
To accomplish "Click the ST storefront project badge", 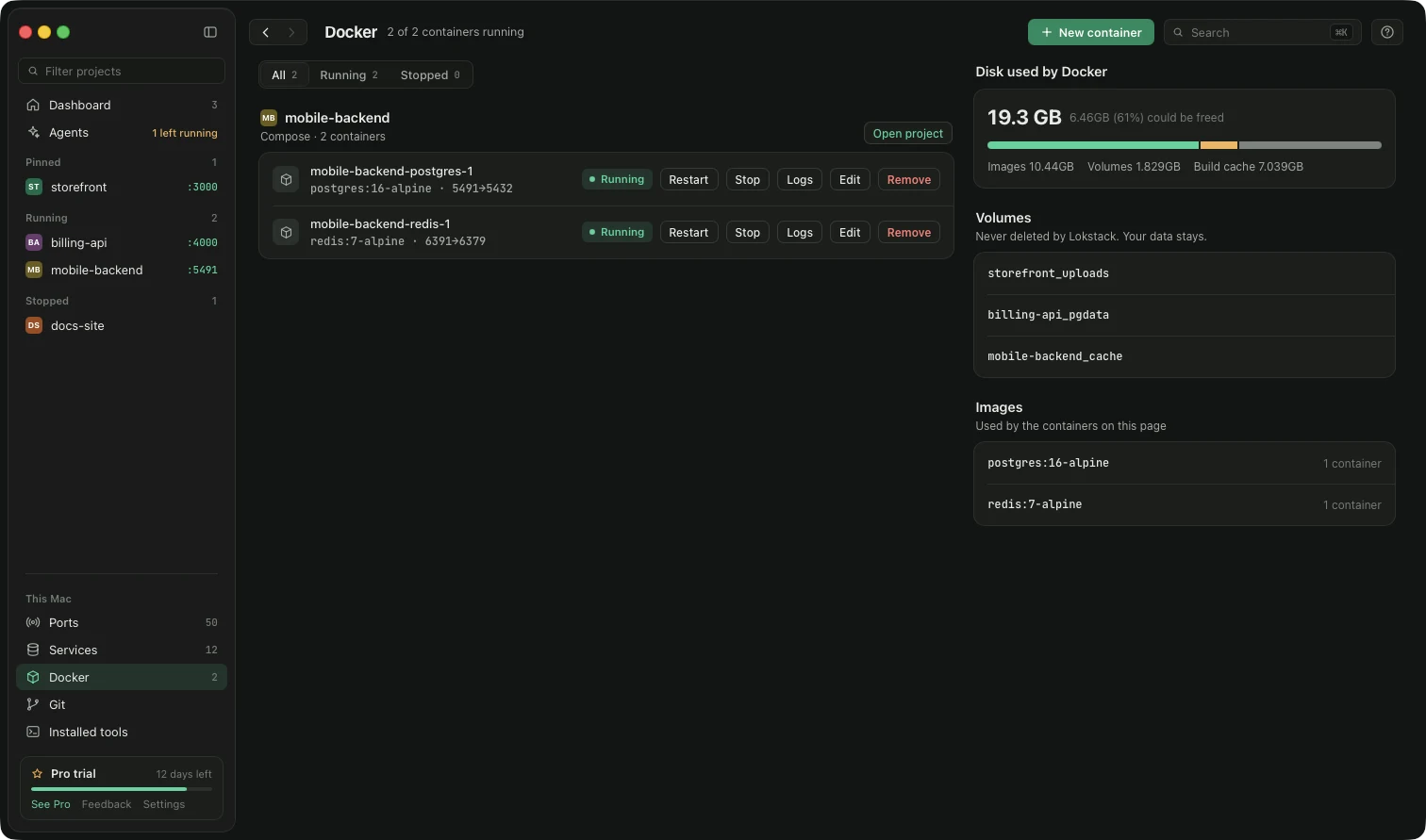I will point(34,187).
